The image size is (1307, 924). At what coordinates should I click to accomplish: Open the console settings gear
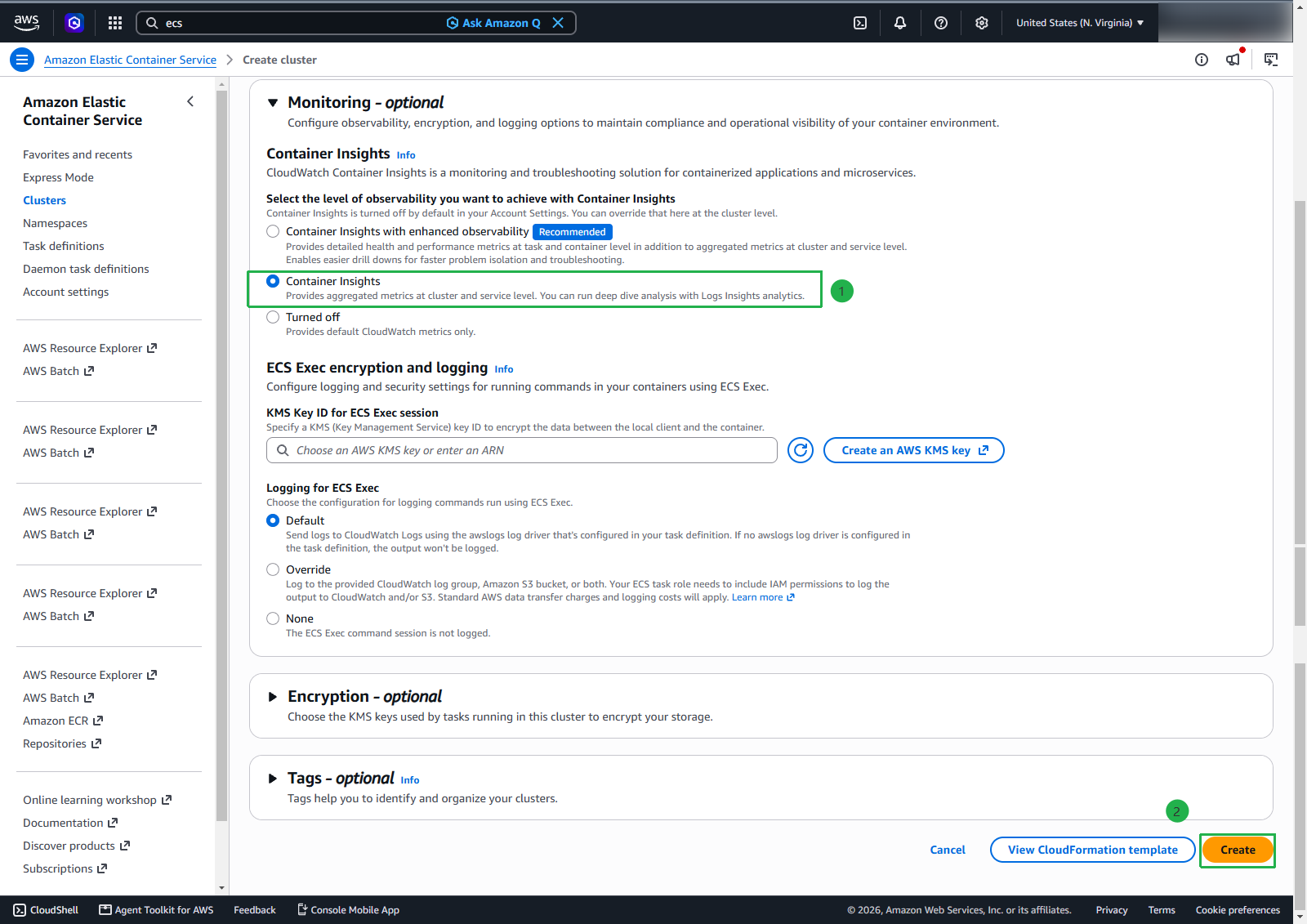tap(982, 23)
